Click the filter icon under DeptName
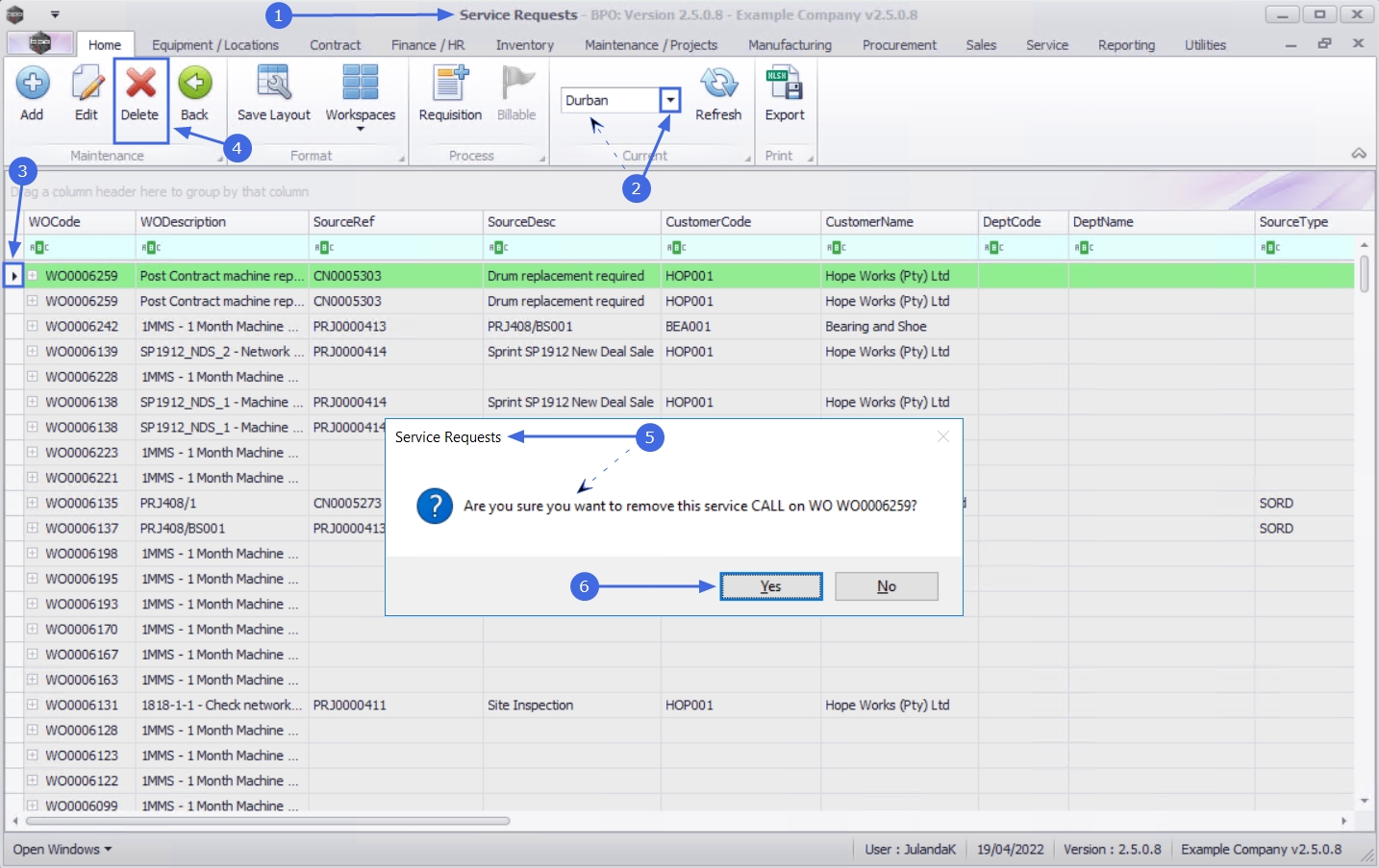The width and height of the screenshot is (1379, 868). 1084,248
